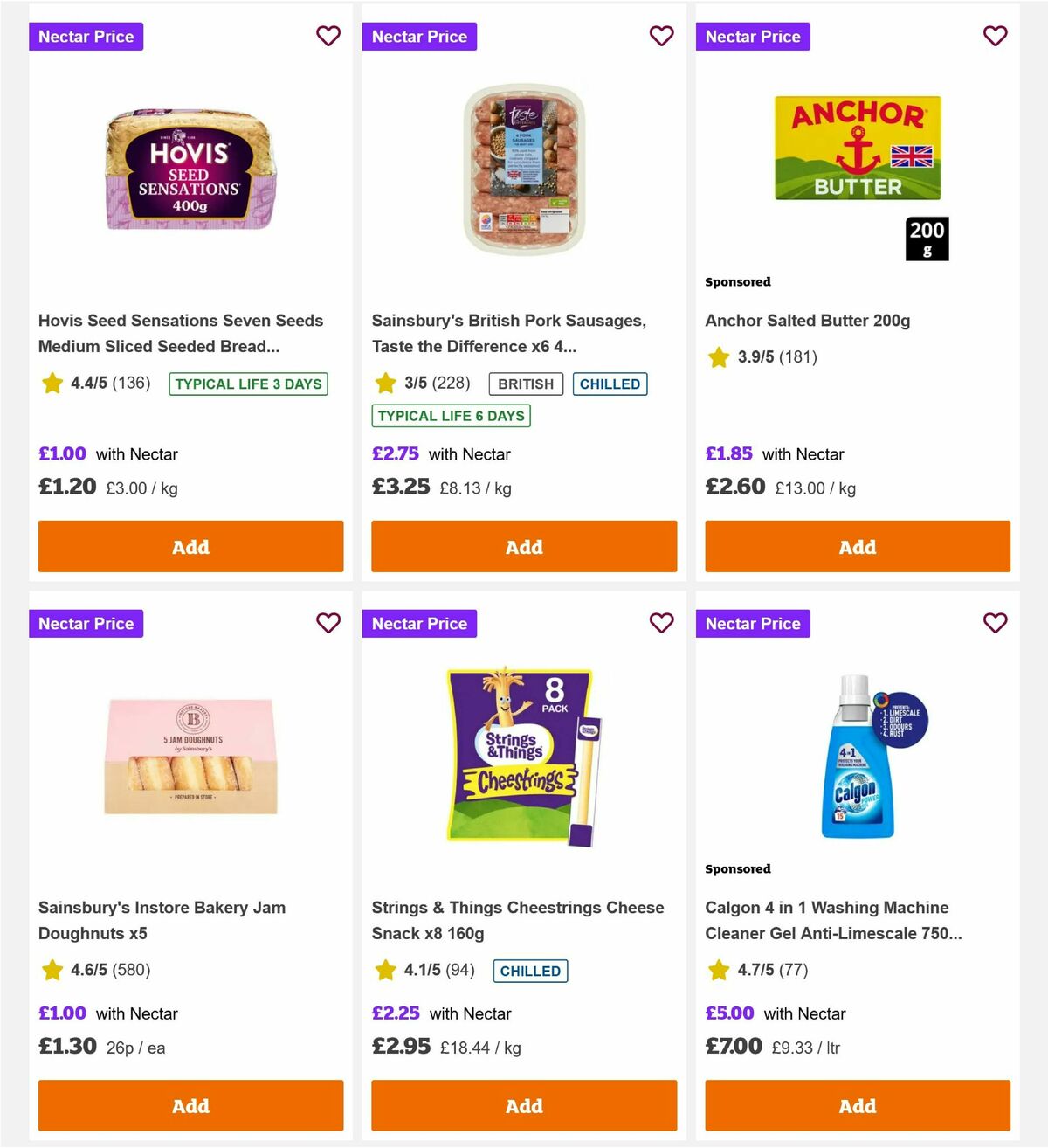This screenshot has height=1148, width=1048.
Task: Toggle the CHILLED filter tag on pork sausages
Action: (610, 384)
